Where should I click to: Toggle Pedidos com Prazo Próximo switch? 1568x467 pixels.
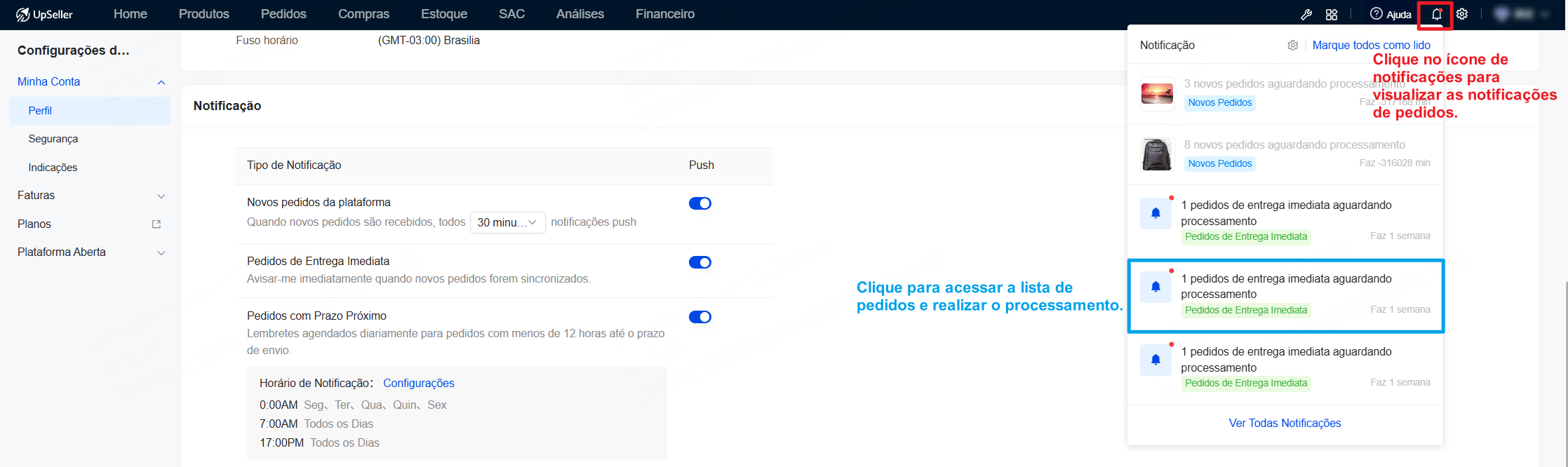tap(700, 317)
